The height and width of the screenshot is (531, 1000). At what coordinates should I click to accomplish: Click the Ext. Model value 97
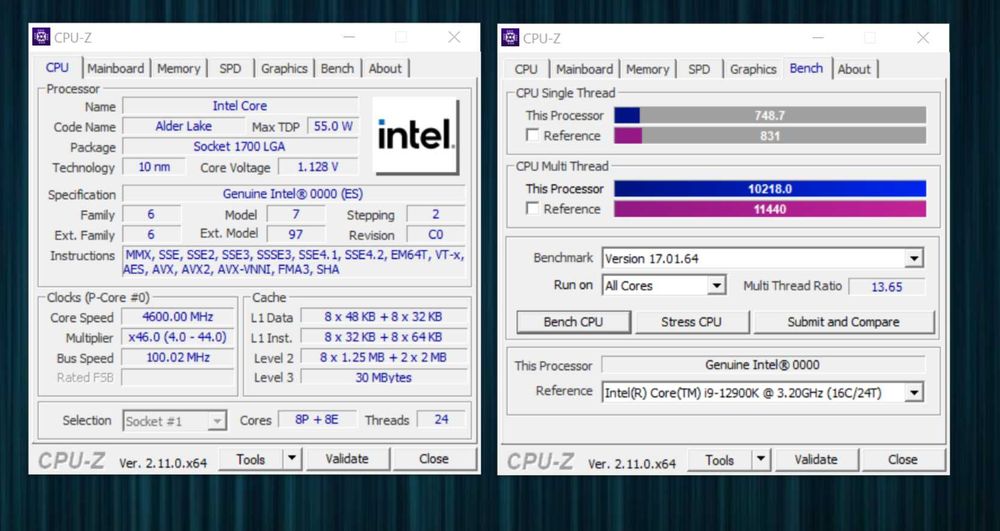click(295, 235)
